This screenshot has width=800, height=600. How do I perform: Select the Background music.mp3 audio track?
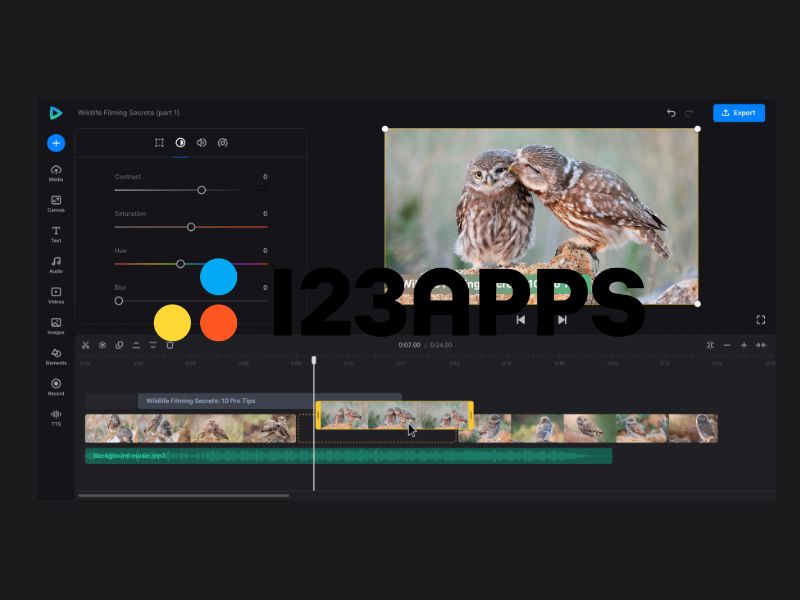[x=348, y=456]
